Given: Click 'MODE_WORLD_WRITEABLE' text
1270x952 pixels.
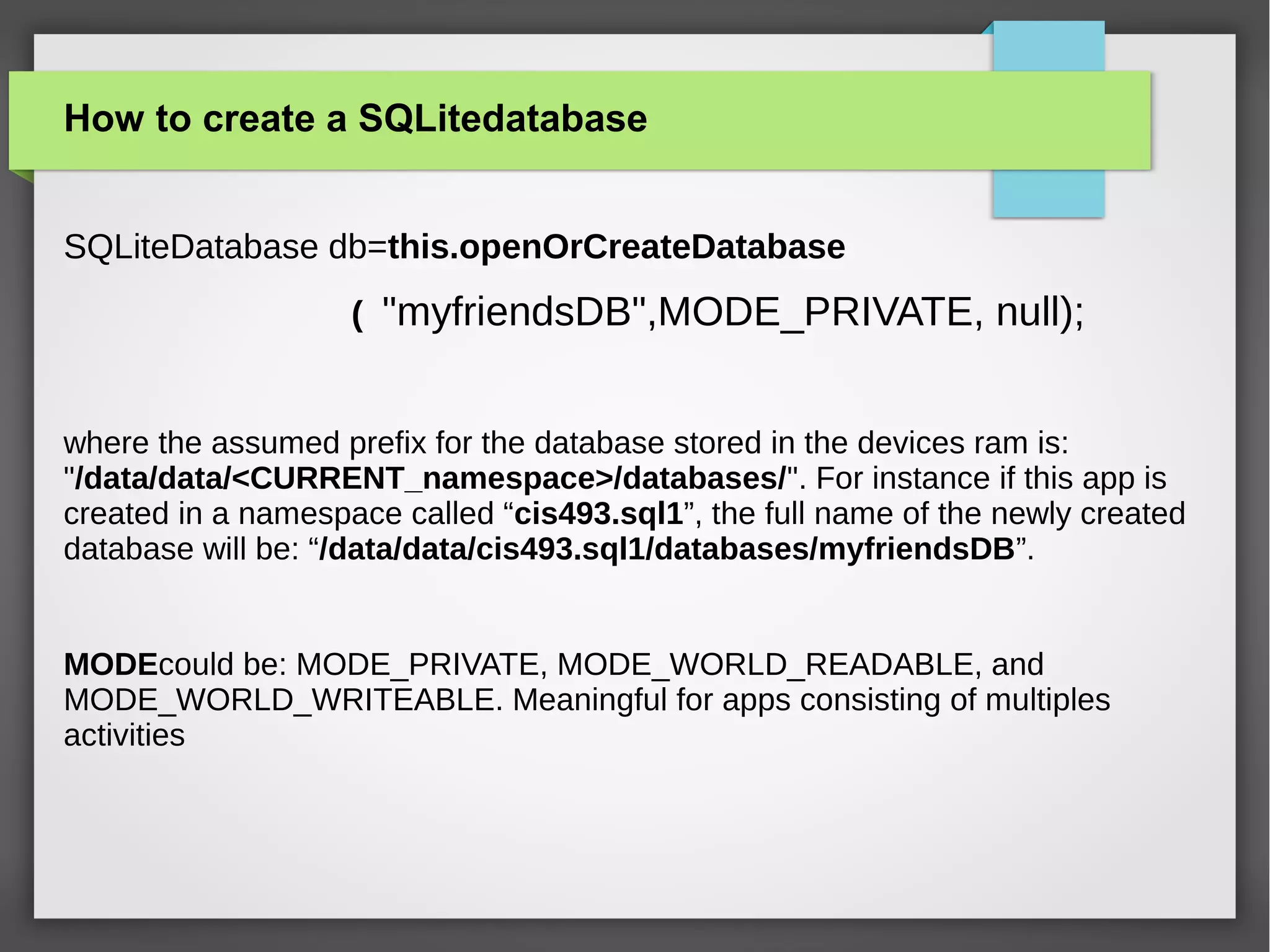Looking at the screenshot, I should pyautogui.click(x=279, y=700).
